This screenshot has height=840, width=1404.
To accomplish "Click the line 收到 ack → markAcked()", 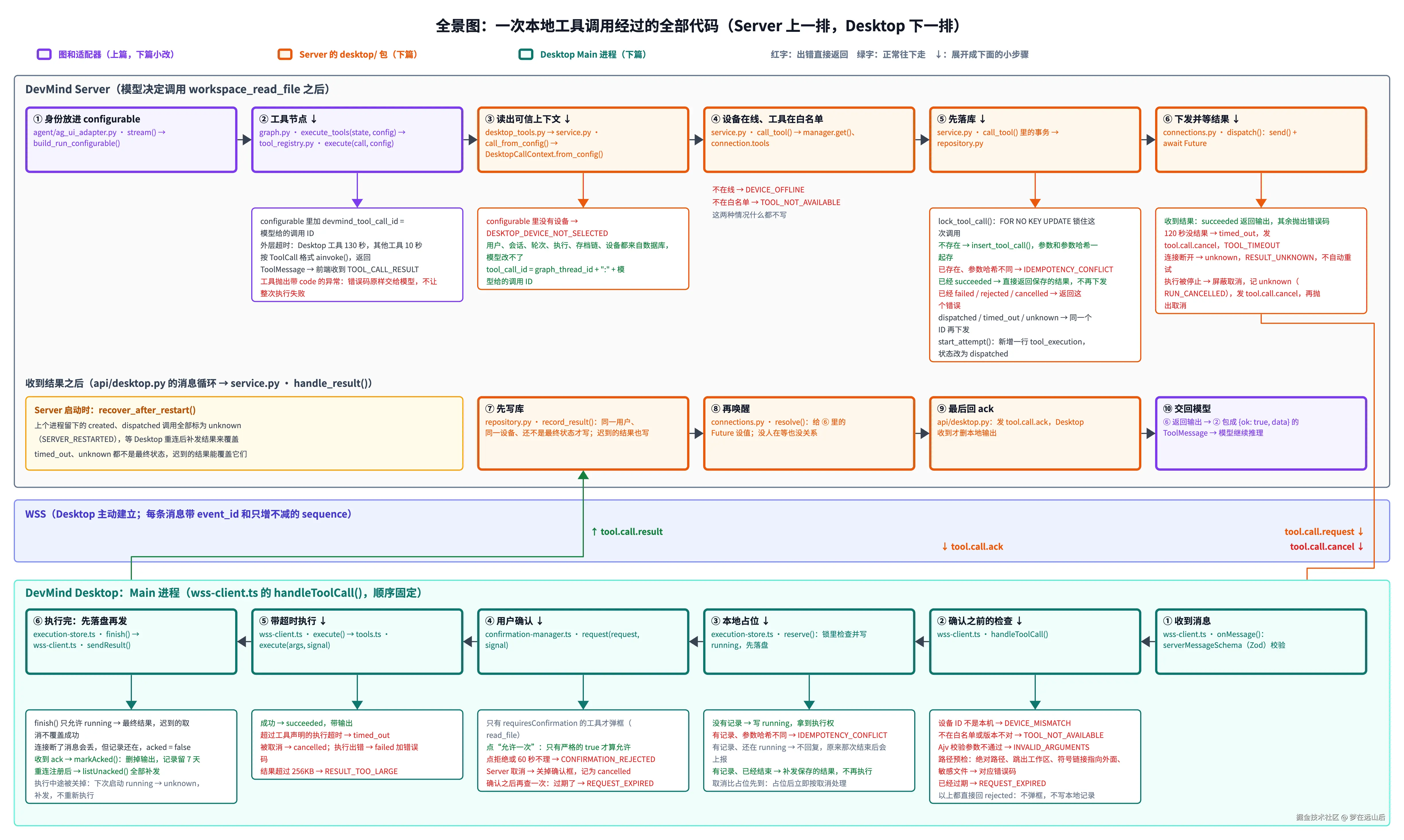I will click(117, 759).
